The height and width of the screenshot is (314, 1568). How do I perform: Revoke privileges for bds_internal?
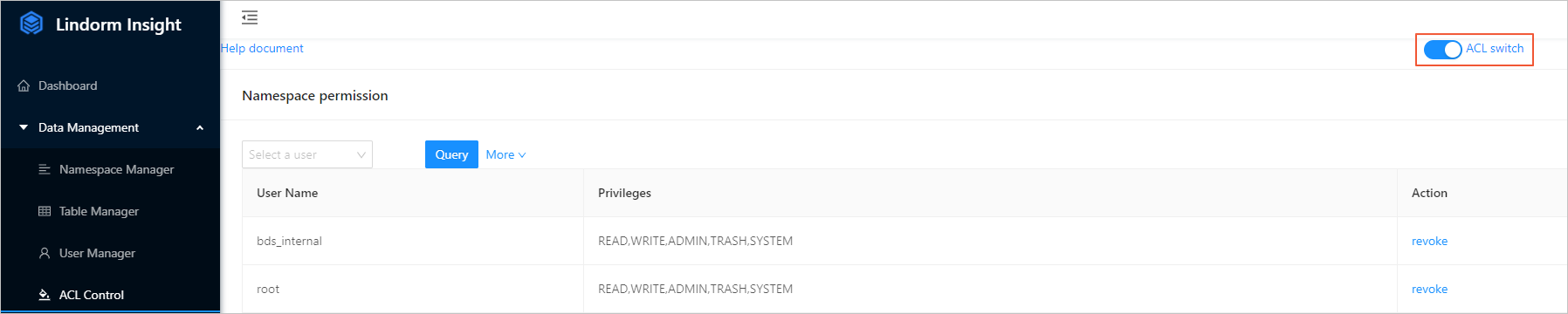[x=1429, y=241]
